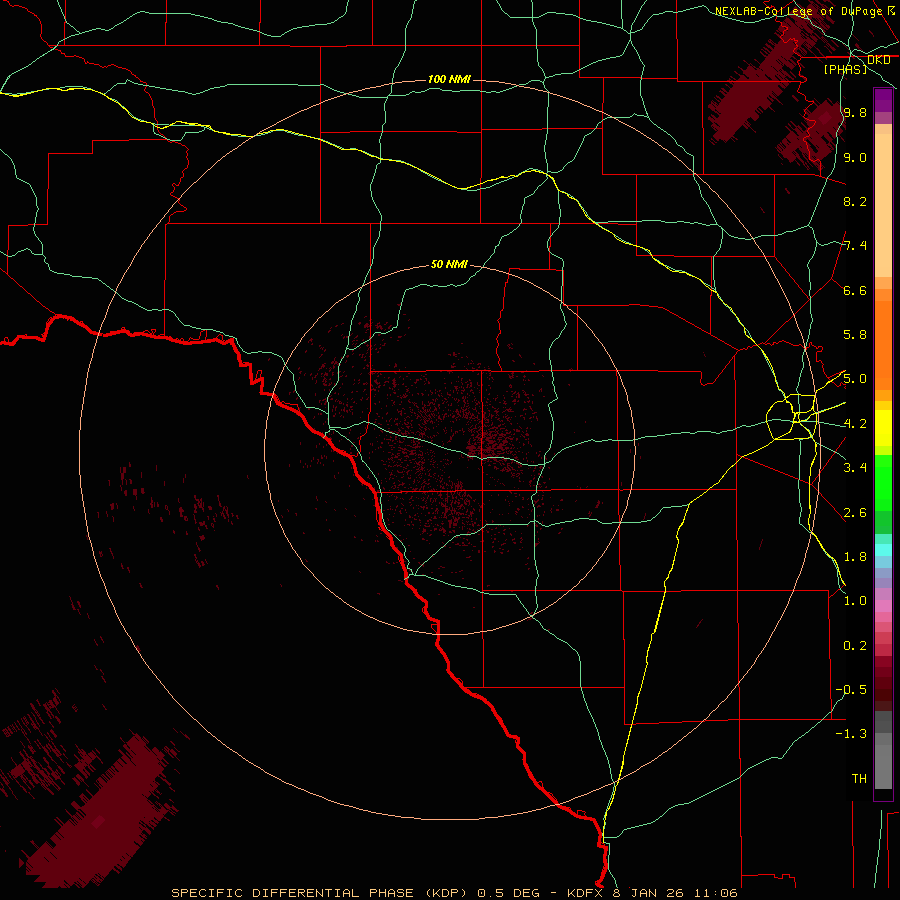
Task: Click the legend value -1.3
Action: click(x=851, y=734)
